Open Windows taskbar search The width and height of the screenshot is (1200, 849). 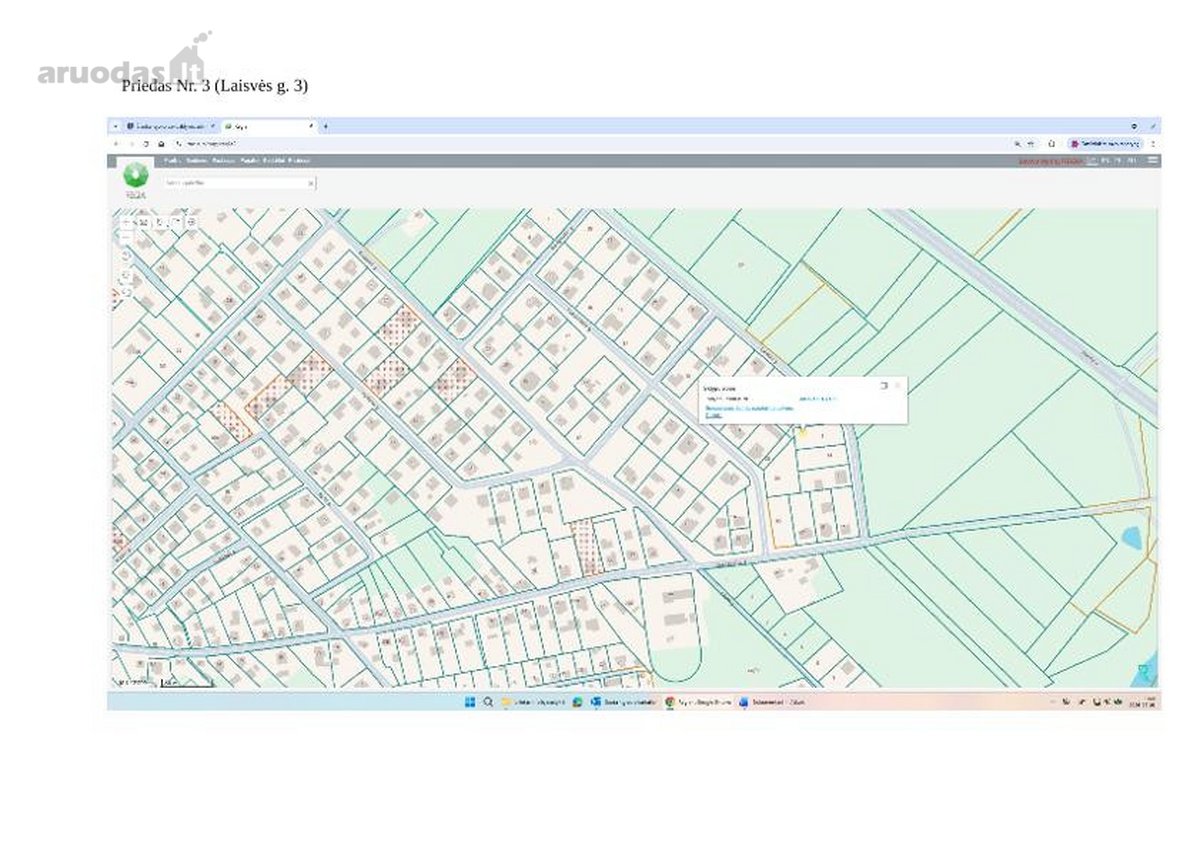488,702
